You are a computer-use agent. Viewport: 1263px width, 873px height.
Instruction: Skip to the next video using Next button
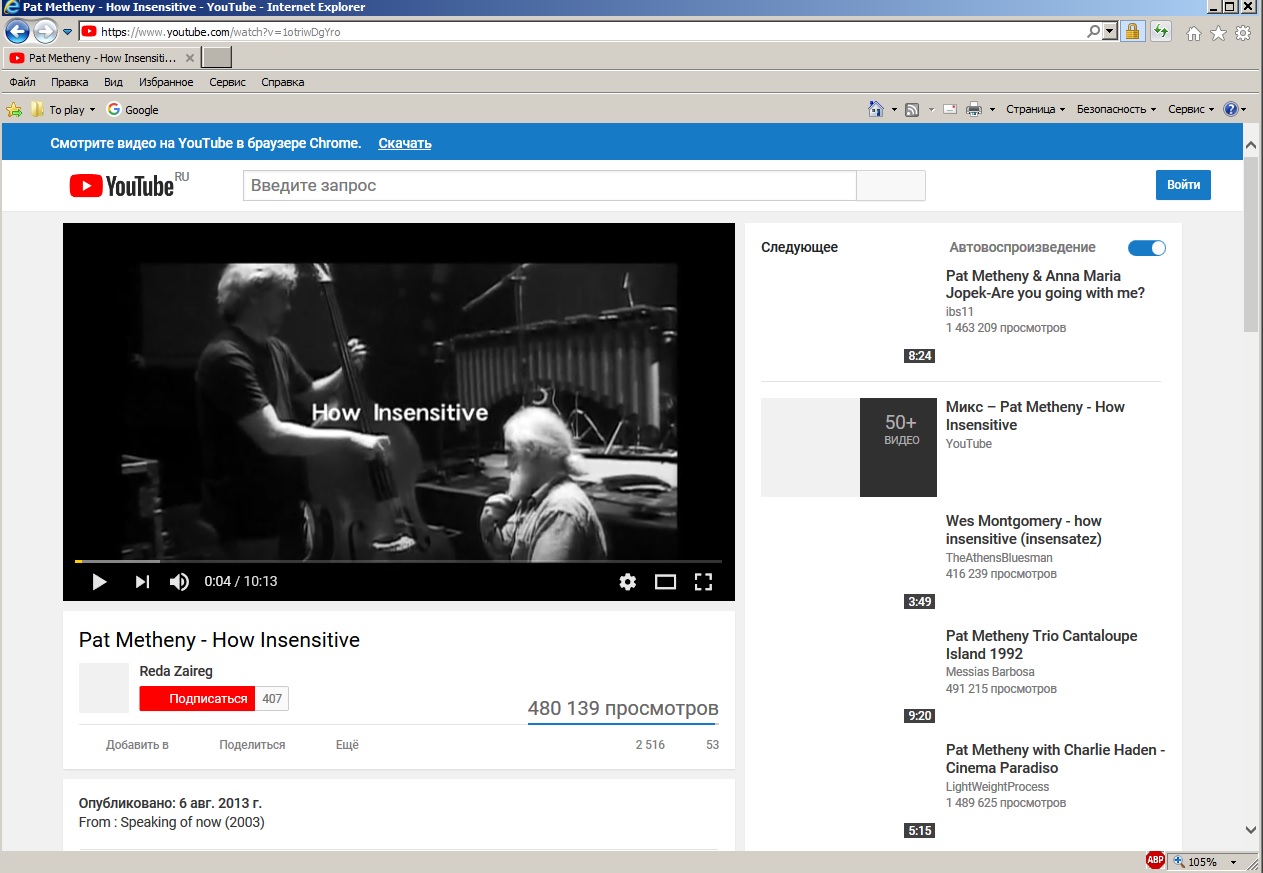[x=142, y=582]
